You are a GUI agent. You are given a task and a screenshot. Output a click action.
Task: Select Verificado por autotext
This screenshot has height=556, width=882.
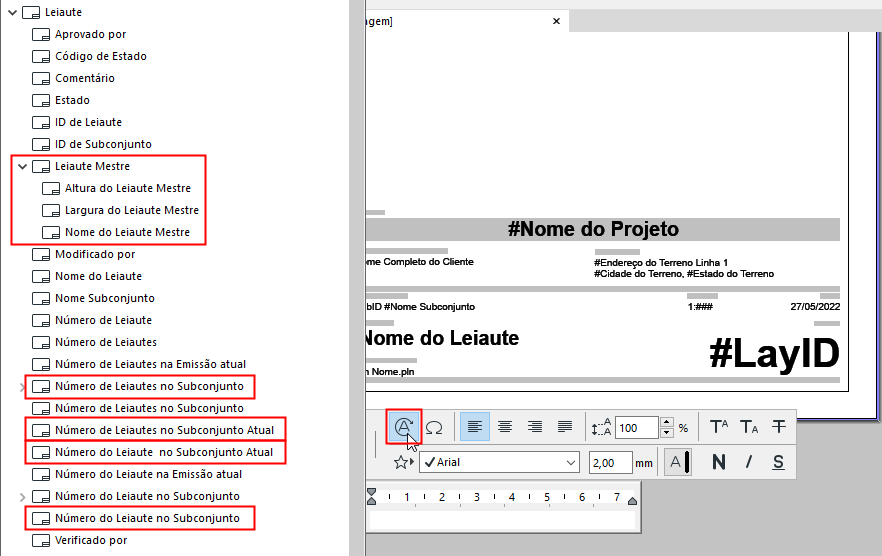coord(91,540)
